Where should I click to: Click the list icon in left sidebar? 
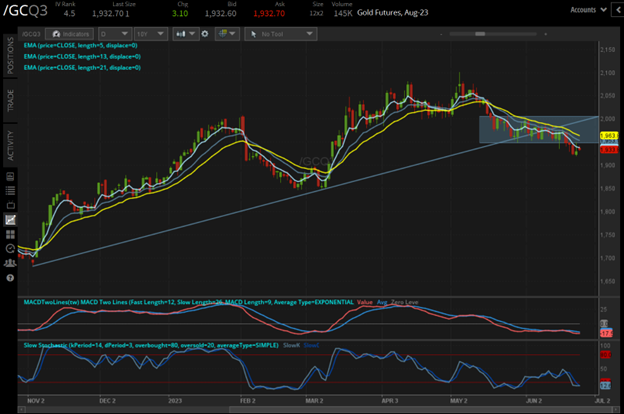(x=9, y=189)
